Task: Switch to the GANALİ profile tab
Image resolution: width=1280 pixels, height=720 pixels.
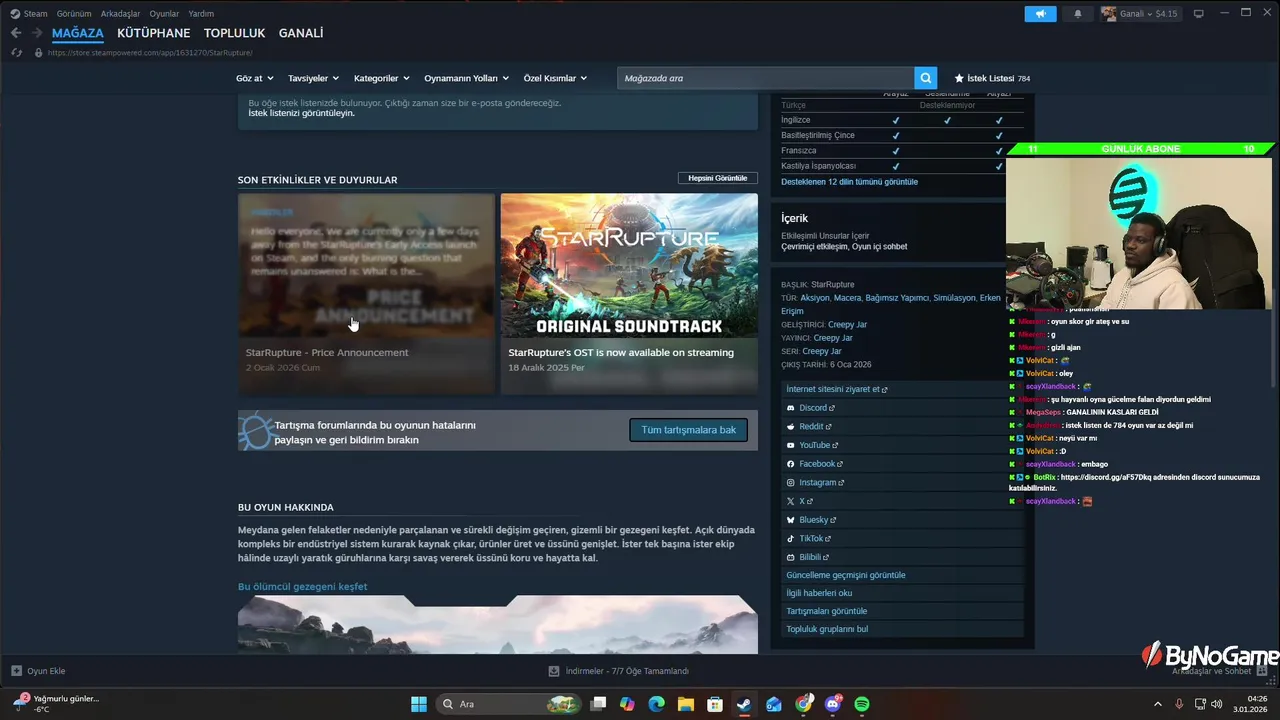Action: coord(301,33)
